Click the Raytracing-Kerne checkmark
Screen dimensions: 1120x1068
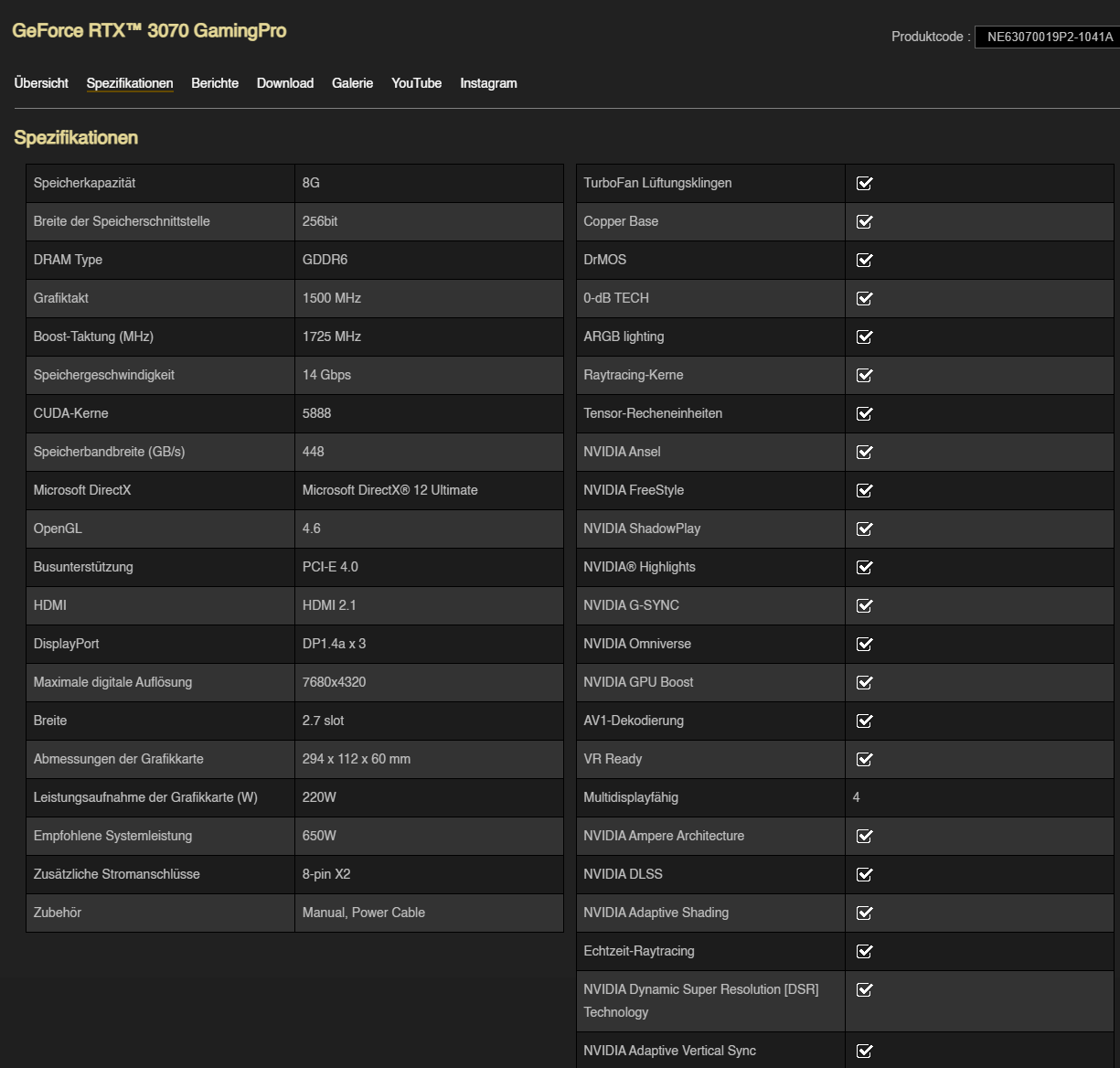(865, 375)
